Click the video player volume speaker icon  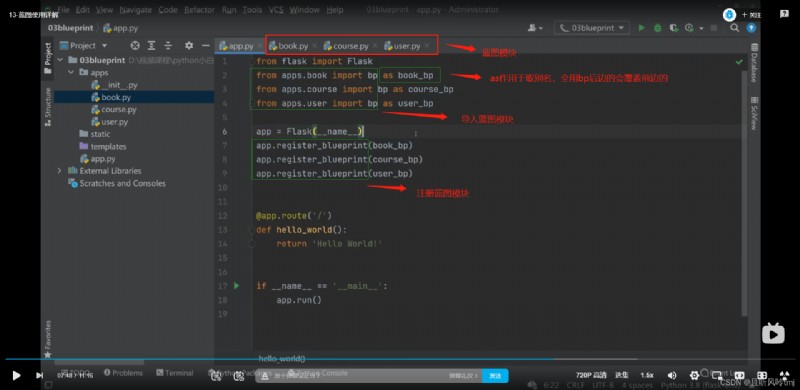tap(672, 376)
